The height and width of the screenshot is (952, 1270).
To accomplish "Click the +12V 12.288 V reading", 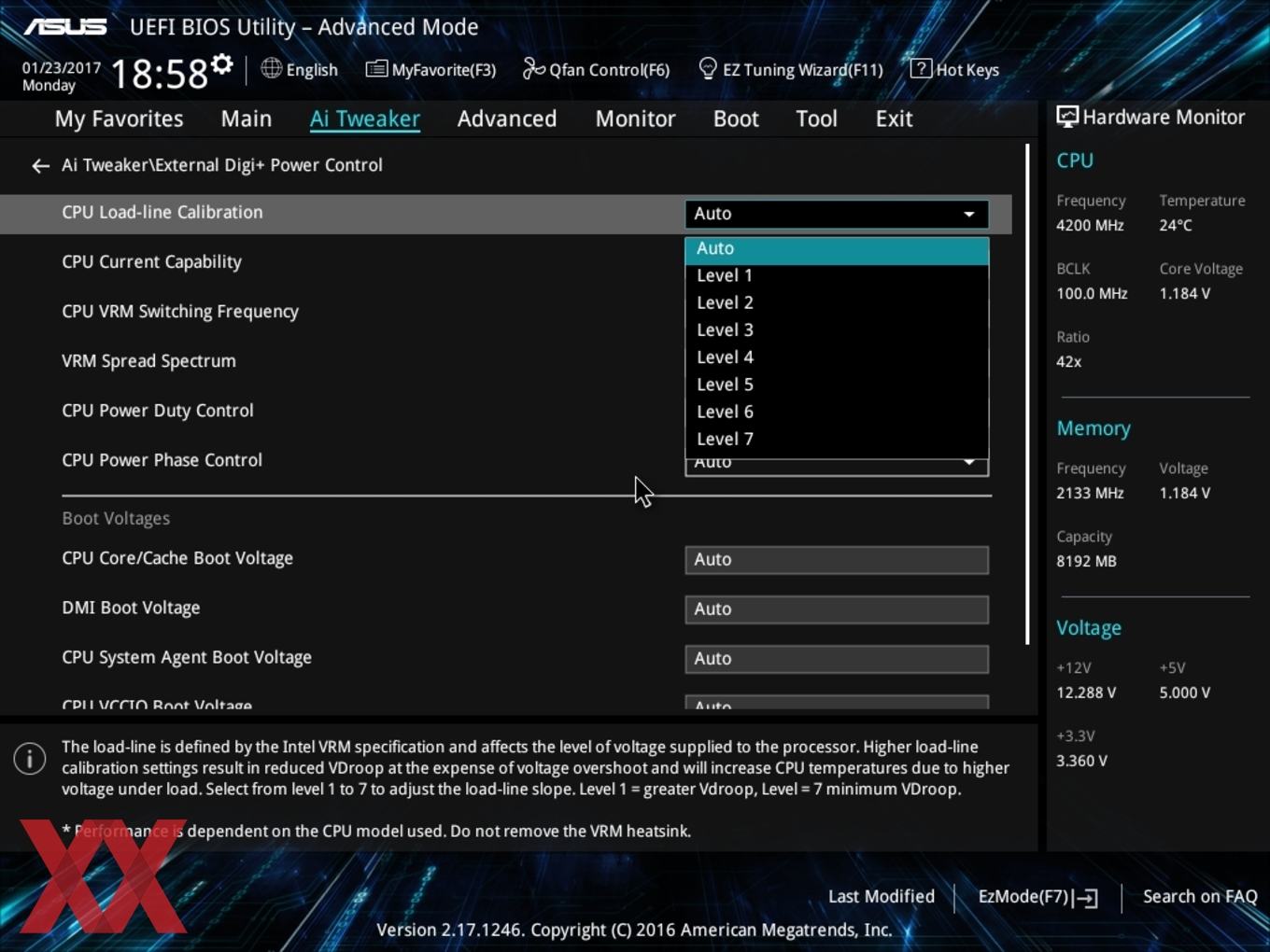I will 1086,693.
